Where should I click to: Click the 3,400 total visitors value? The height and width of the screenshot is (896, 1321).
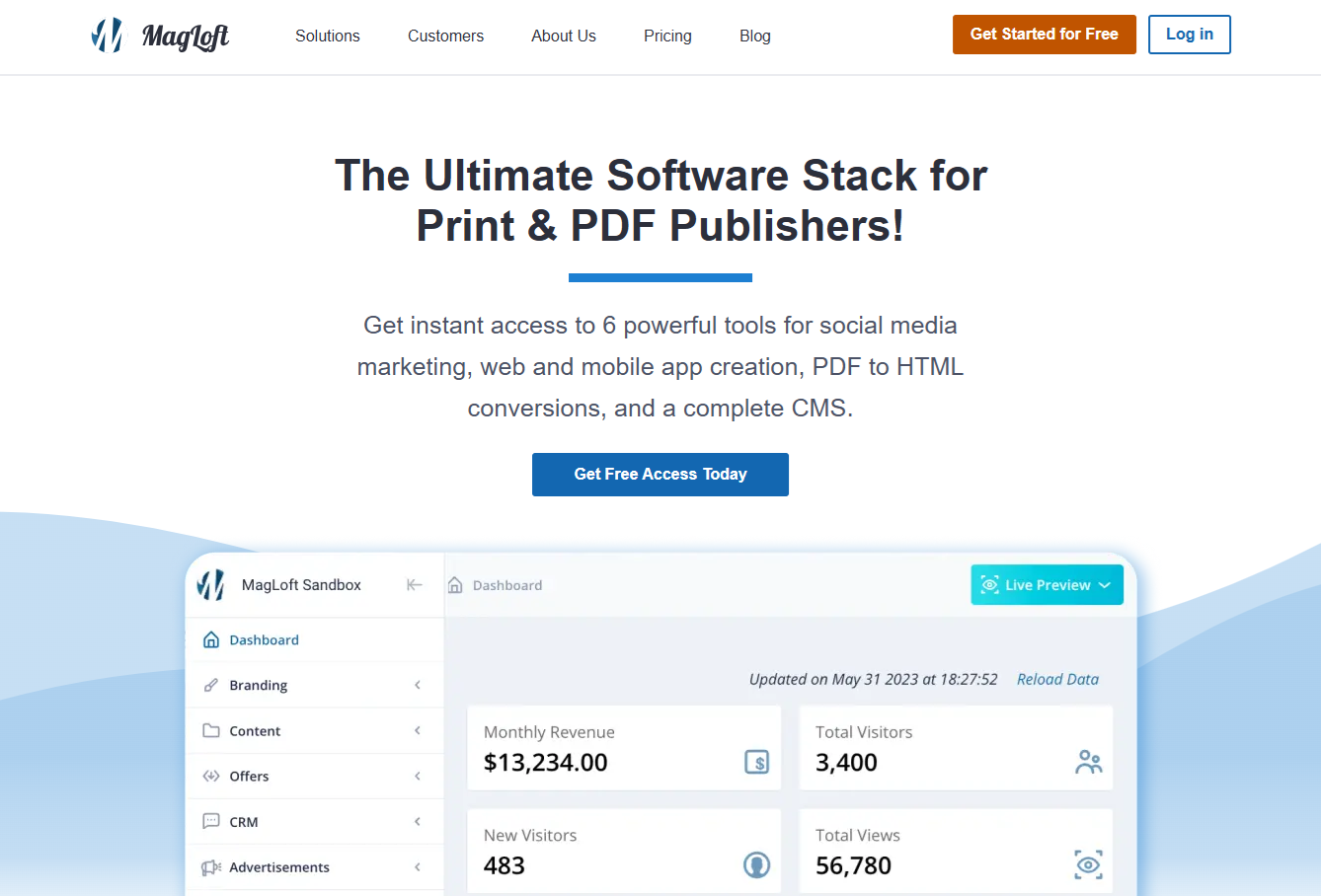tap(846, 763)
